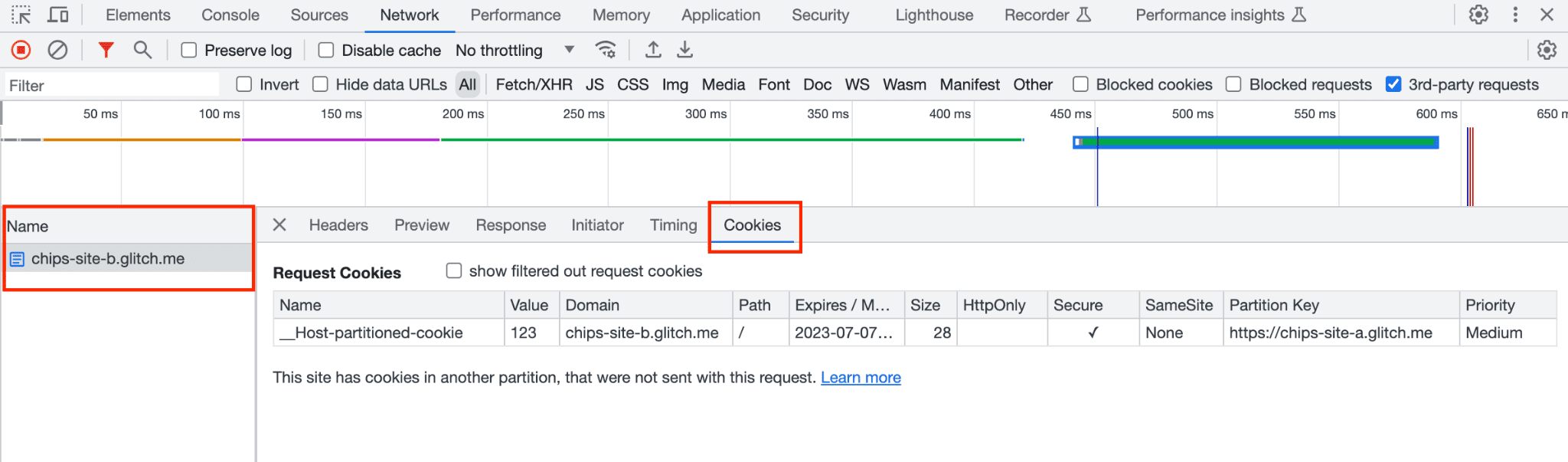Open network panel settings gear
Image resolution: width=1568 pixels, height=462 pixels.
[x=1547, y=51]
